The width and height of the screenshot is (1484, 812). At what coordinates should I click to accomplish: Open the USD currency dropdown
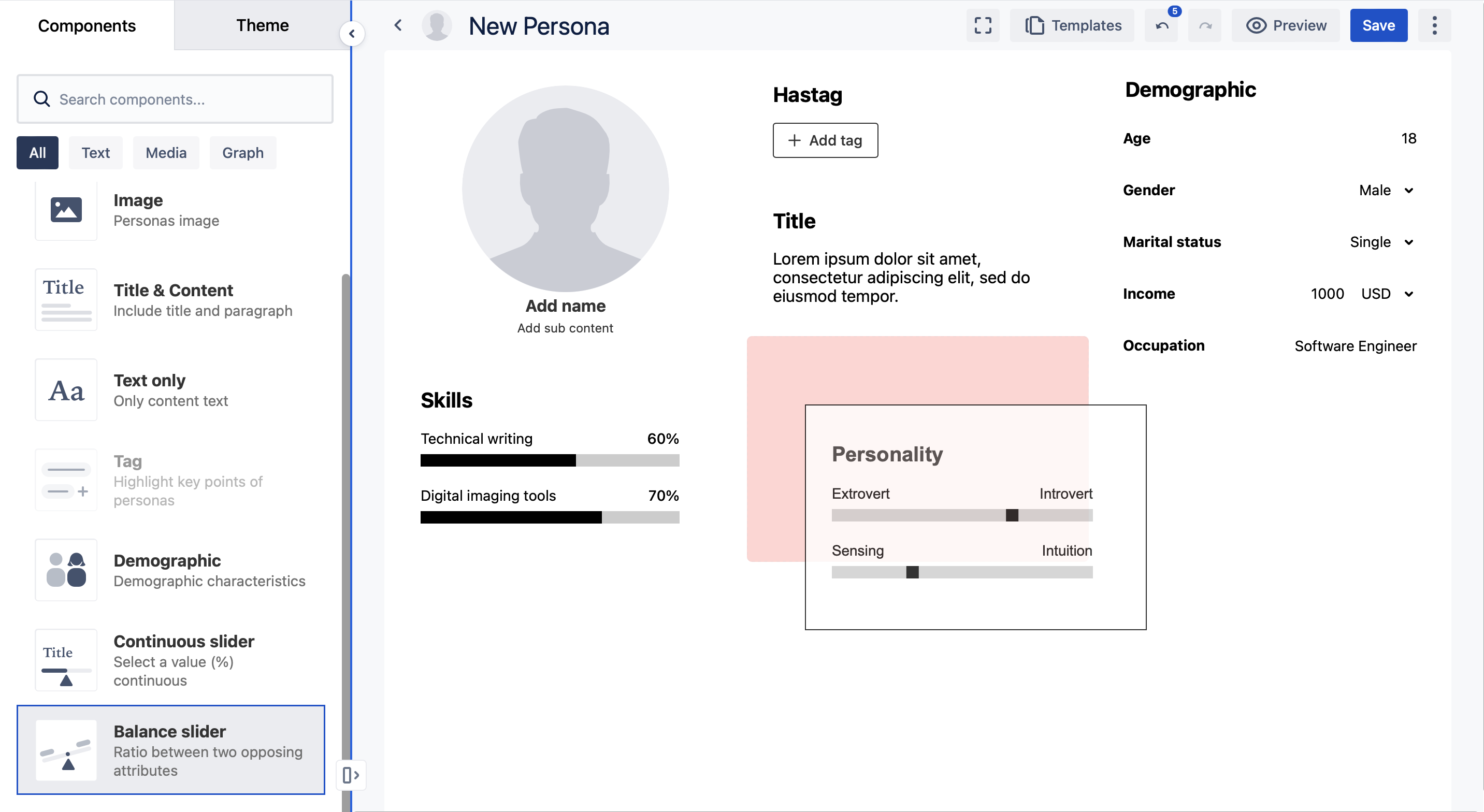[x=1387, y=294]
